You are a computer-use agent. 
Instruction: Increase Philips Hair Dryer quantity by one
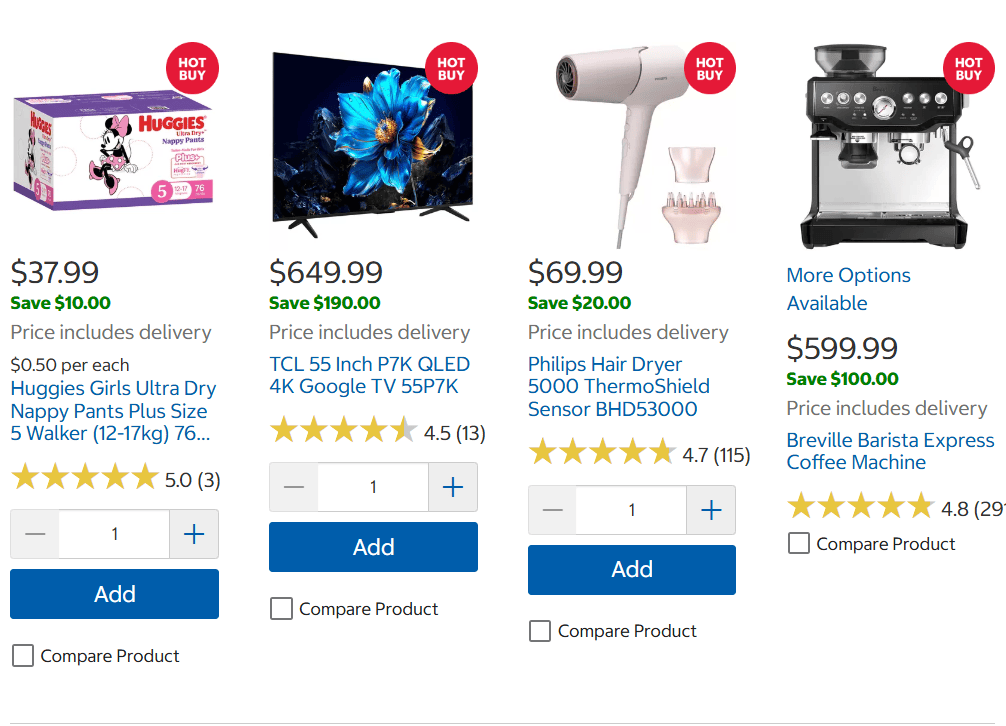coord(711,510)
